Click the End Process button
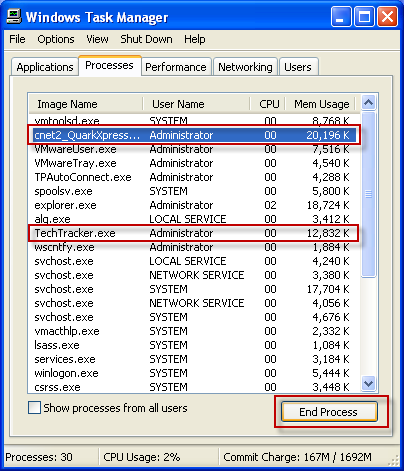The image size is (404, 471). (329, 412)
